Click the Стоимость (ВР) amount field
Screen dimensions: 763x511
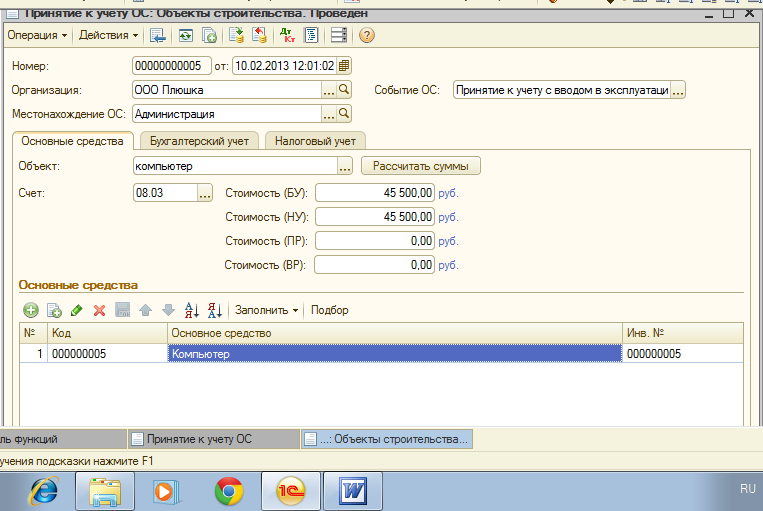pyautogui.click(x=375, y=265)
